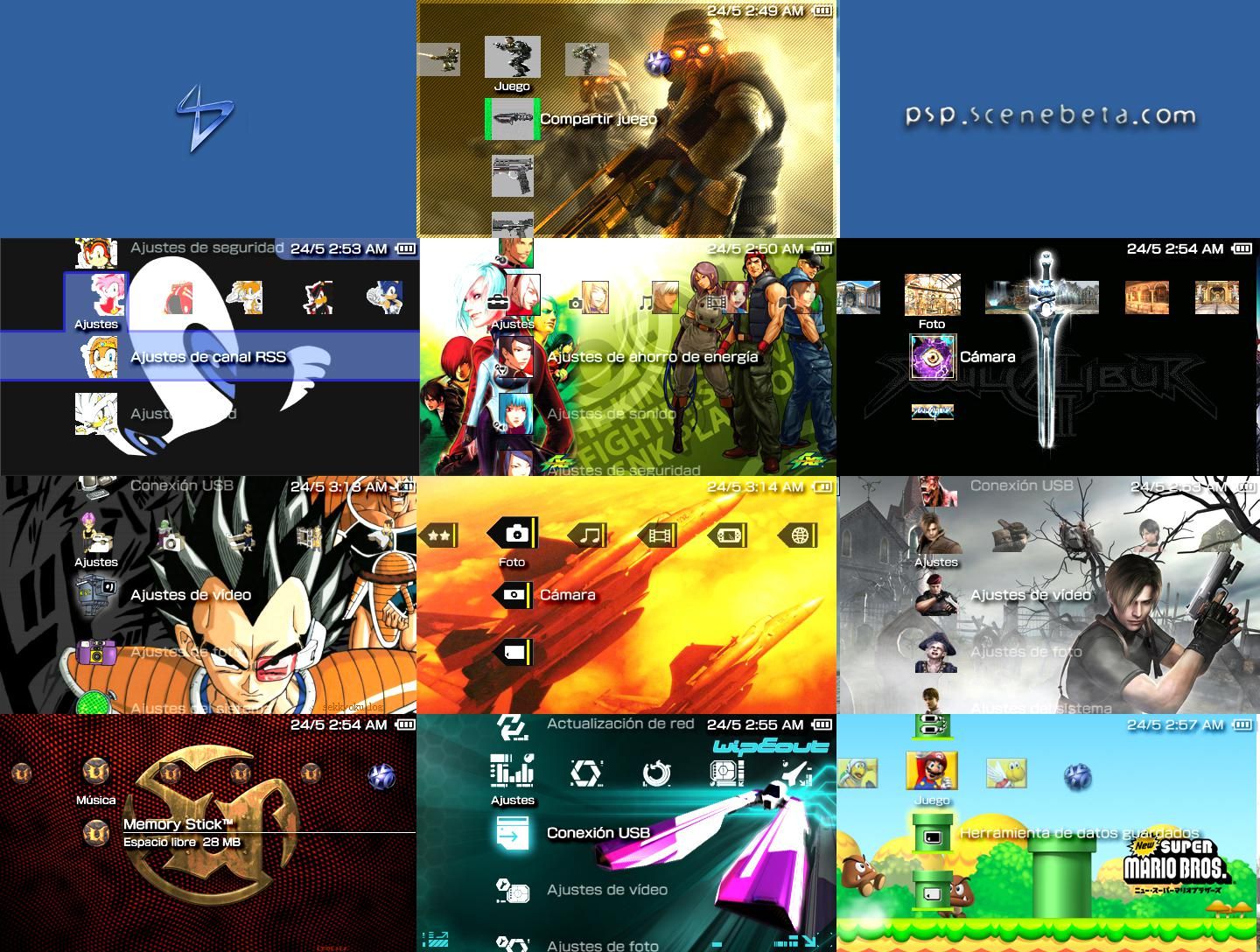1260x952 pixels.
Task: Open Conexión USB in the Wipeout theme
Action: coord(598,833)
